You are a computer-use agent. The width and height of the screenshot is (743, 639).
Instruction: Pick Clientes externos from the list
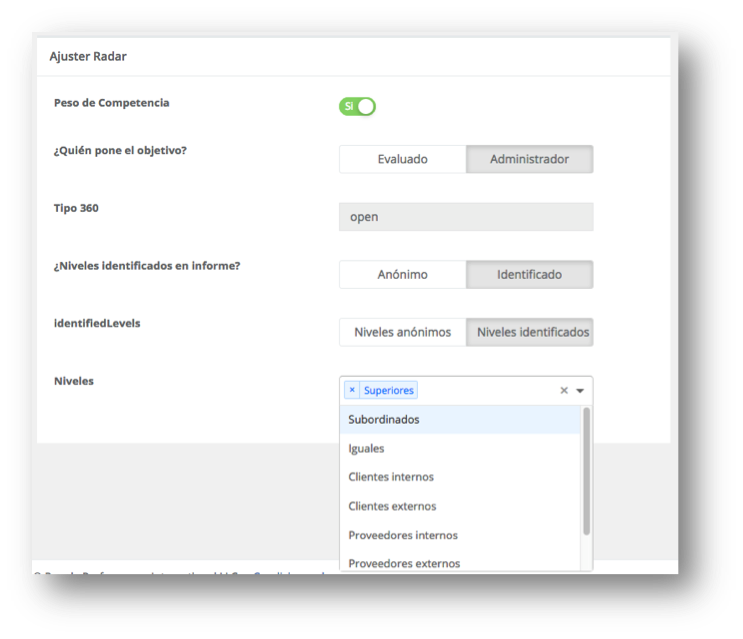click(460, 506)
